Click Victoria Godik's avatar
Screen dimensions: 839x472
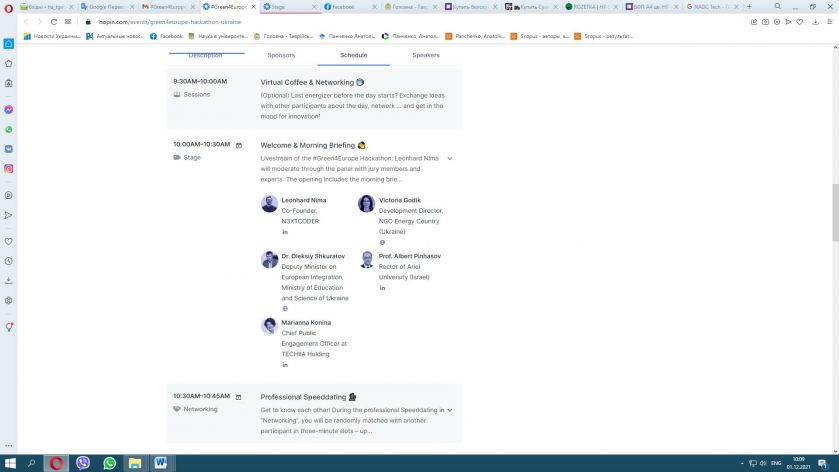point(367,204)
